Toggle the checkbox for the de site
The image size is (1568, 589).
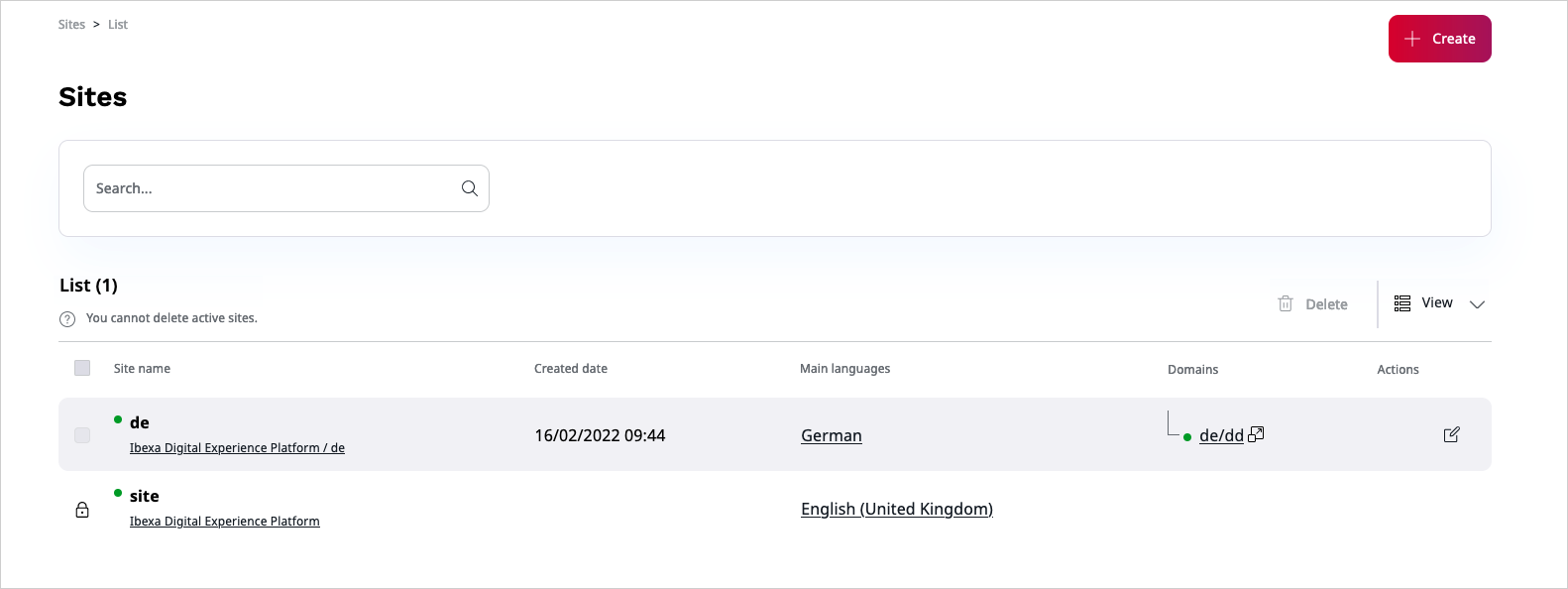pos(82,435)
